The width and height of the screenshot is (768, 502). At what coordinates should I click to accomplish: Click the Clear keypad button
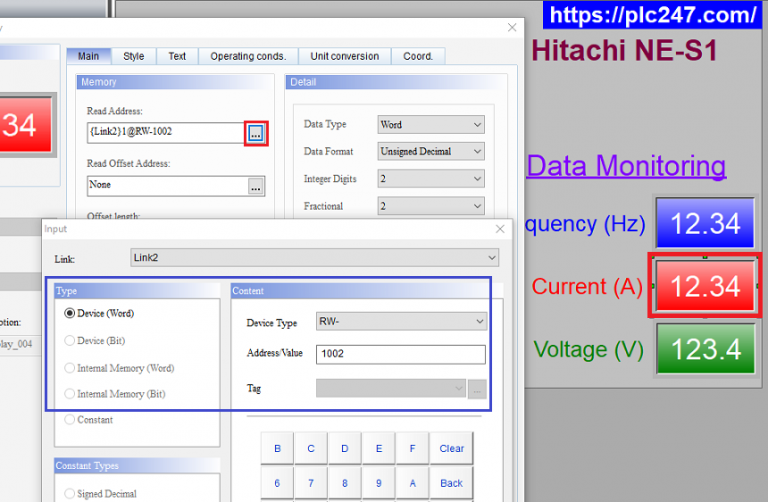(x=452, y=448)
